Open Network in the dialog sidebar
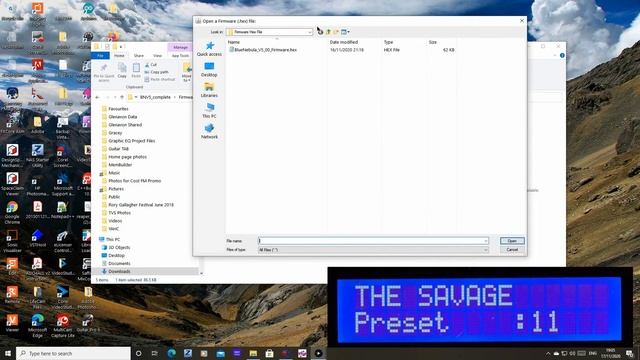This screenshot has height=360, width=640. point(209,131)
